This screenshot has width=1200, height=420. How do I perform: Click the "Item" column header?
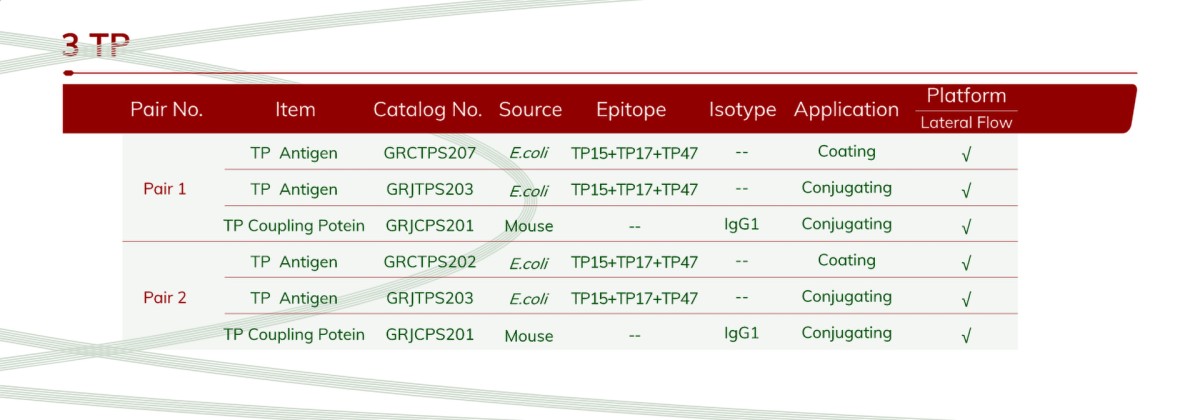295,110
